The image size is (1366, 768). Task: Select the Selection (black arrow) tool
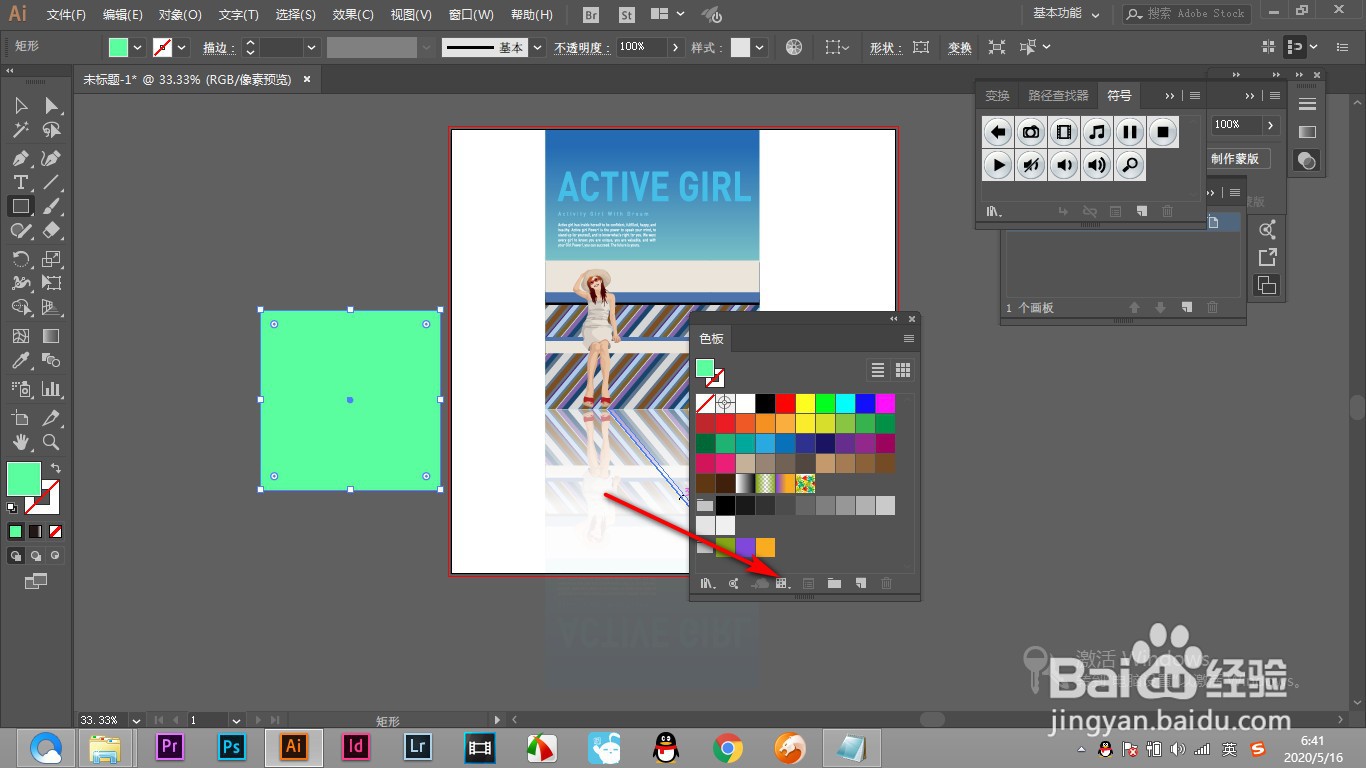20,106
